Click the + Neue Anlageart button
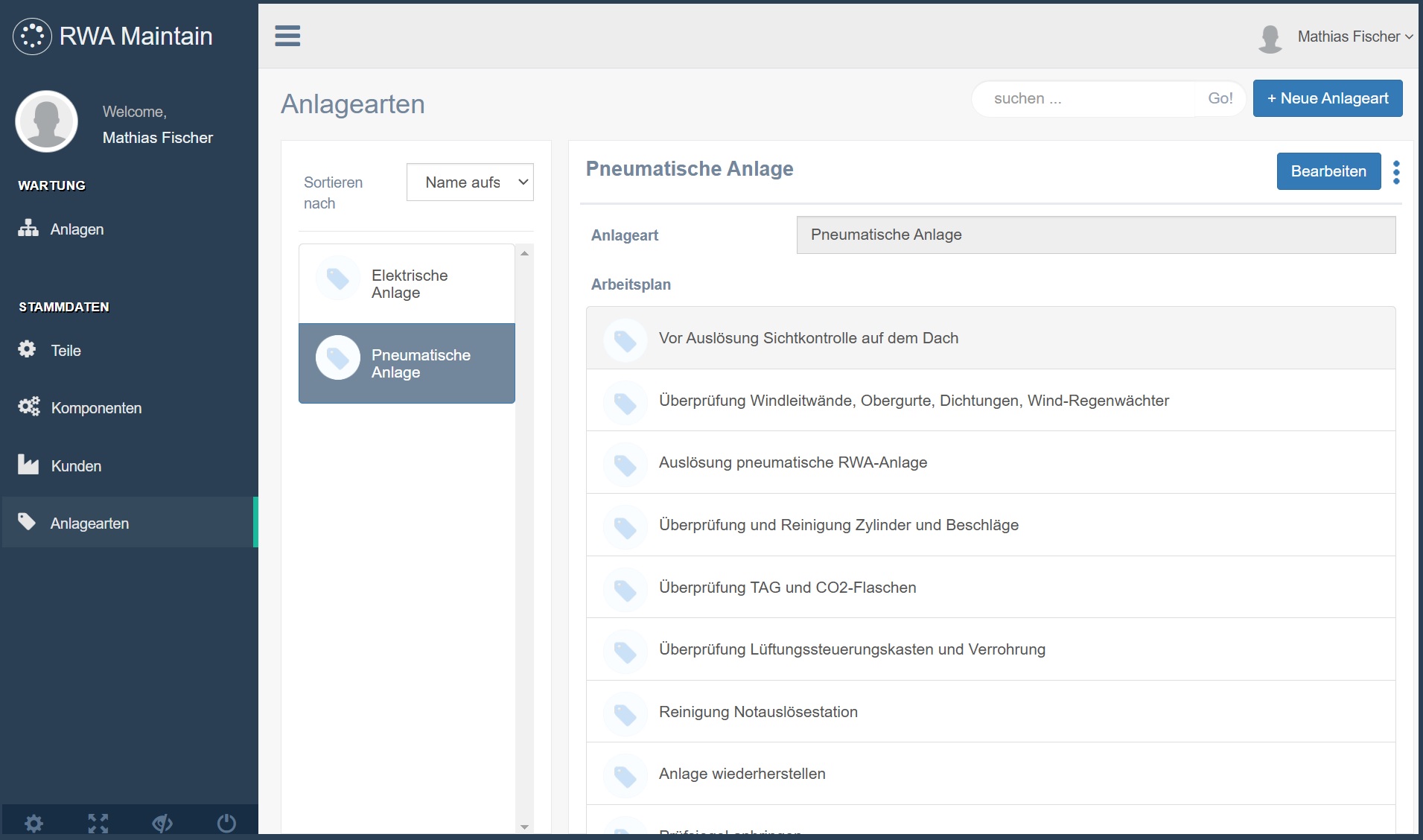Image resolution: width=1423 pixels, height=840 pixels. 1327,98
